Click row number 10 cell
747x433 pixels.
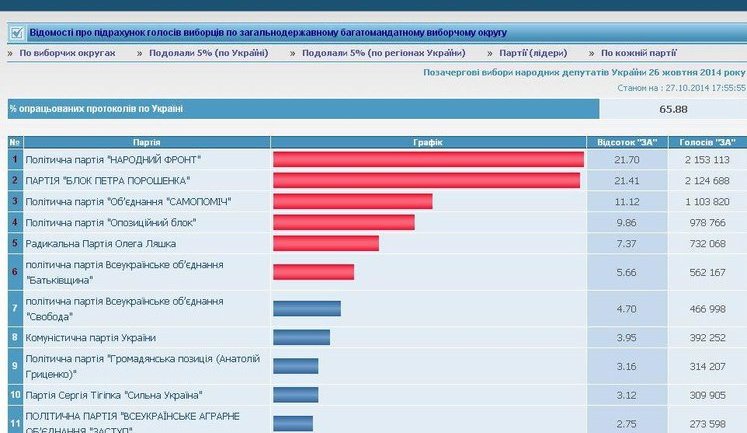[15, 395]
